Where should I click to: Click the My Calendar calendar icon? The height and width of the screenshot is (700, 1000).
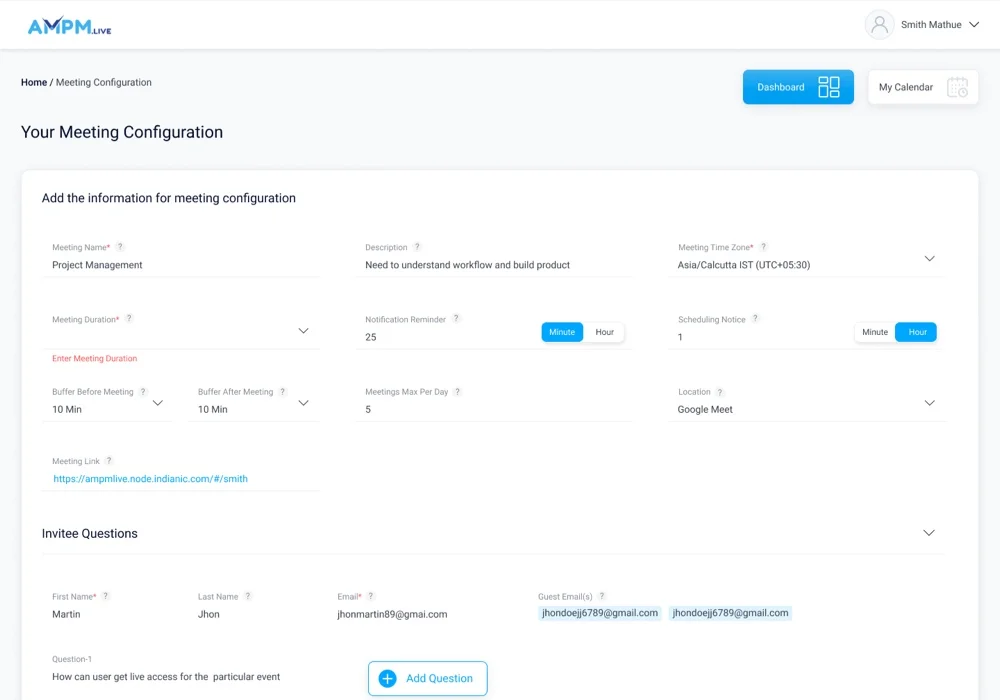coord(958,87)
